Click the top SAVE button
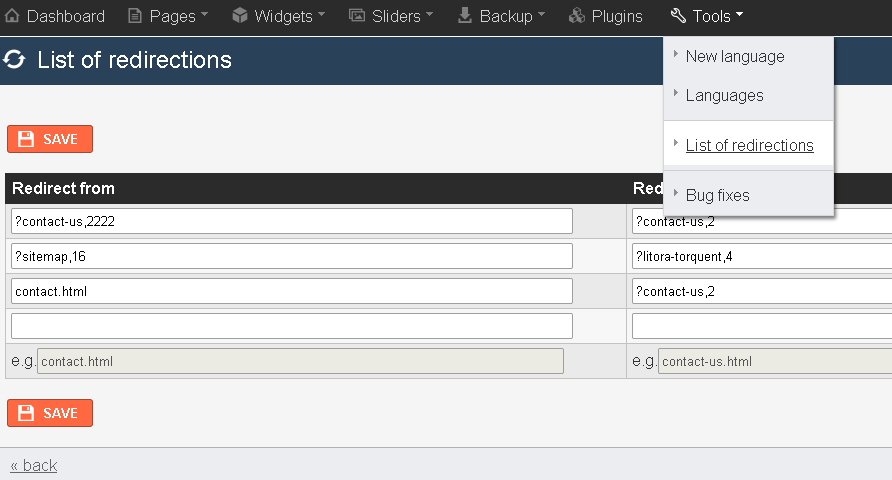The width and height of the screenshot is (892, 480). click(50, 139)
